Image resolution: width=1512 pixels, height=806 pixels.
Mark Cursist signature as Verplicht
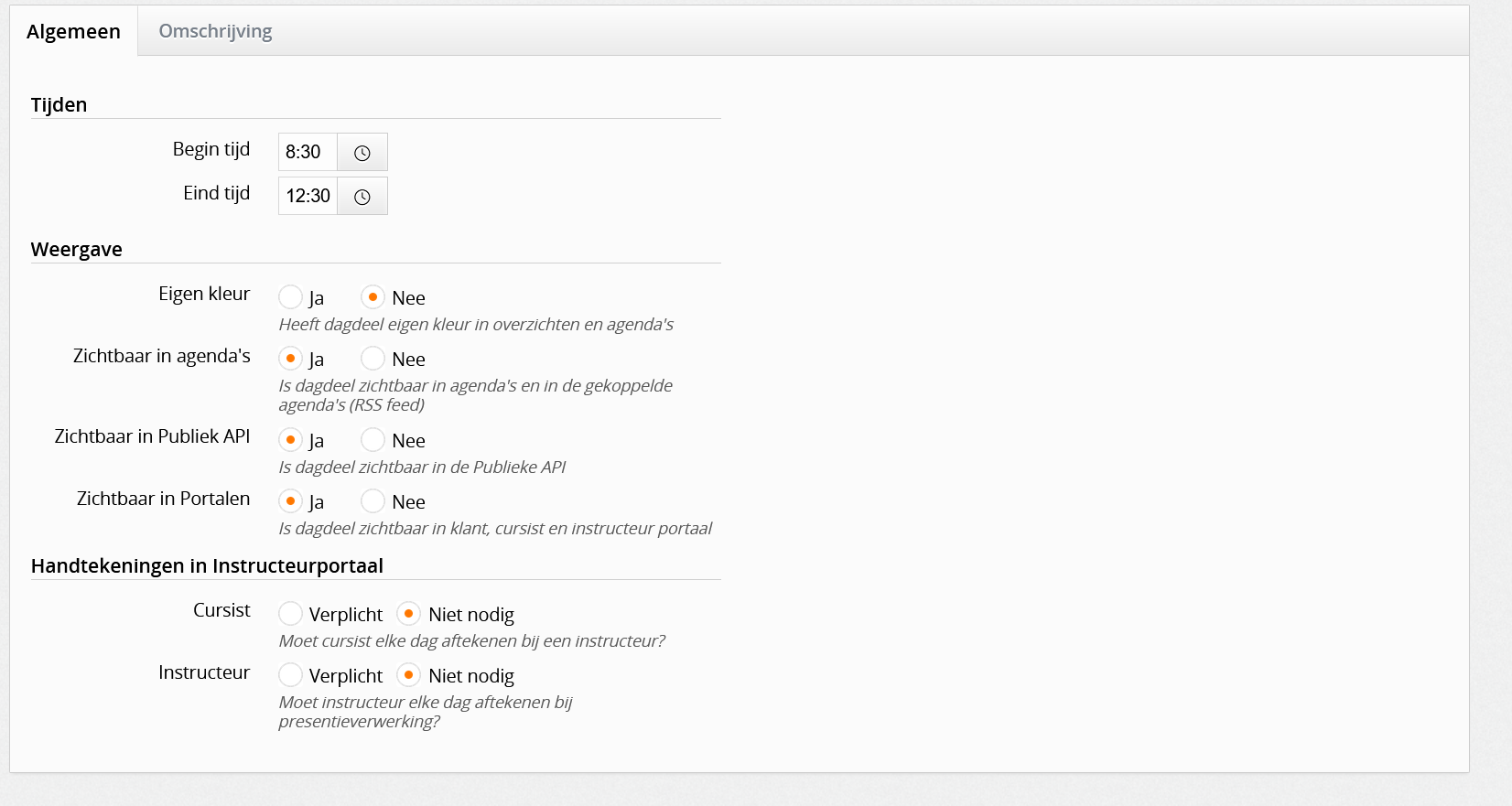[290, 614]
